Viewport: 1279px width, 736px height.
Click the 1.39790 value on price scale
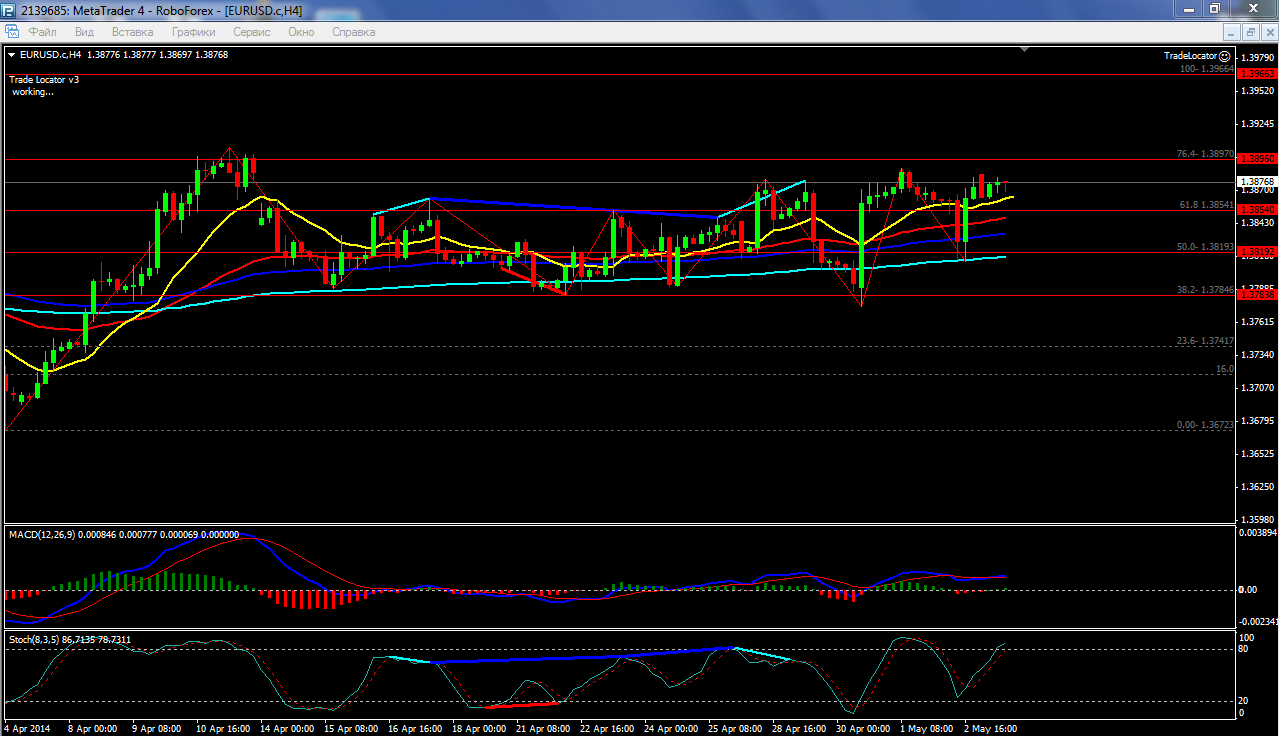coord(1259,57)
